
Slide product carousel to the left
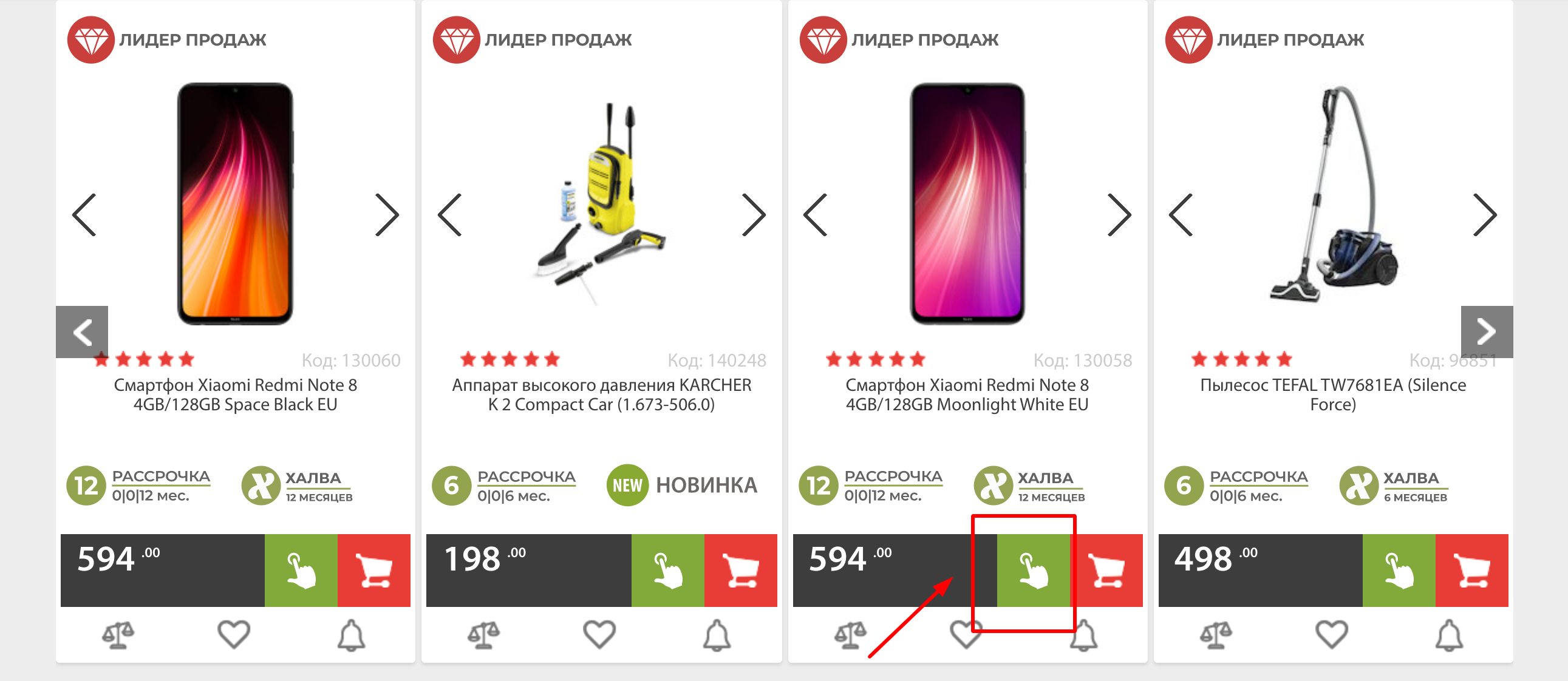[82, 331]
